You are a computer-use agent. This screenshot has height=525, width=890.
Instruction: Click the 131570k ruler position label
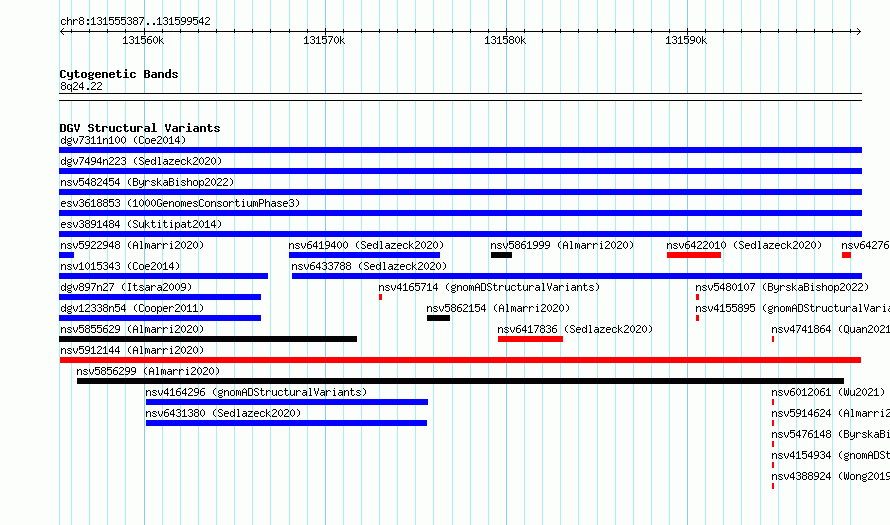324,40
